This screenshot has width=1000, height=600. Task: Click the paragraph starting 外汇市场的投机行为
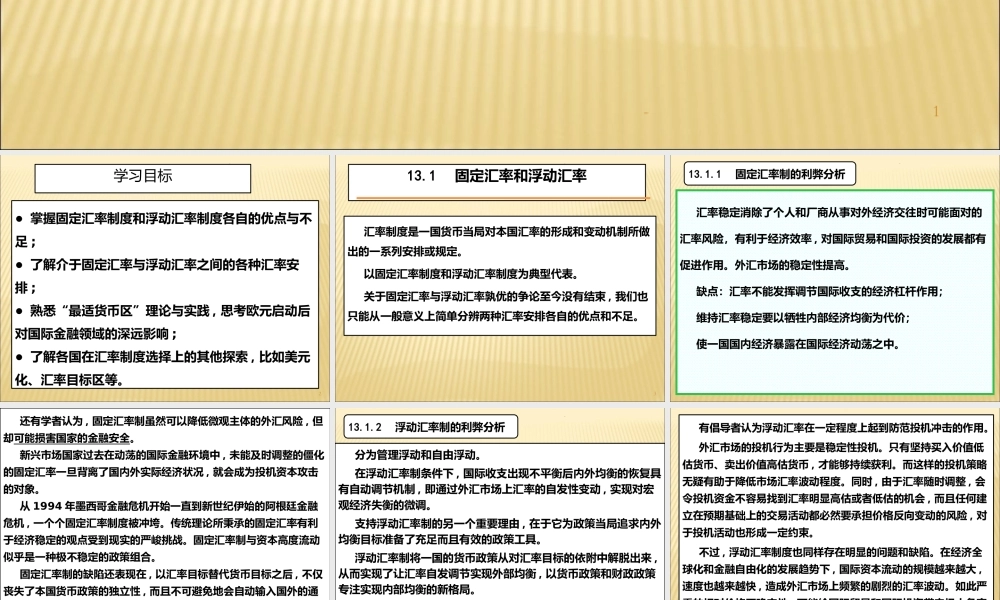click(x=835, y=490)
